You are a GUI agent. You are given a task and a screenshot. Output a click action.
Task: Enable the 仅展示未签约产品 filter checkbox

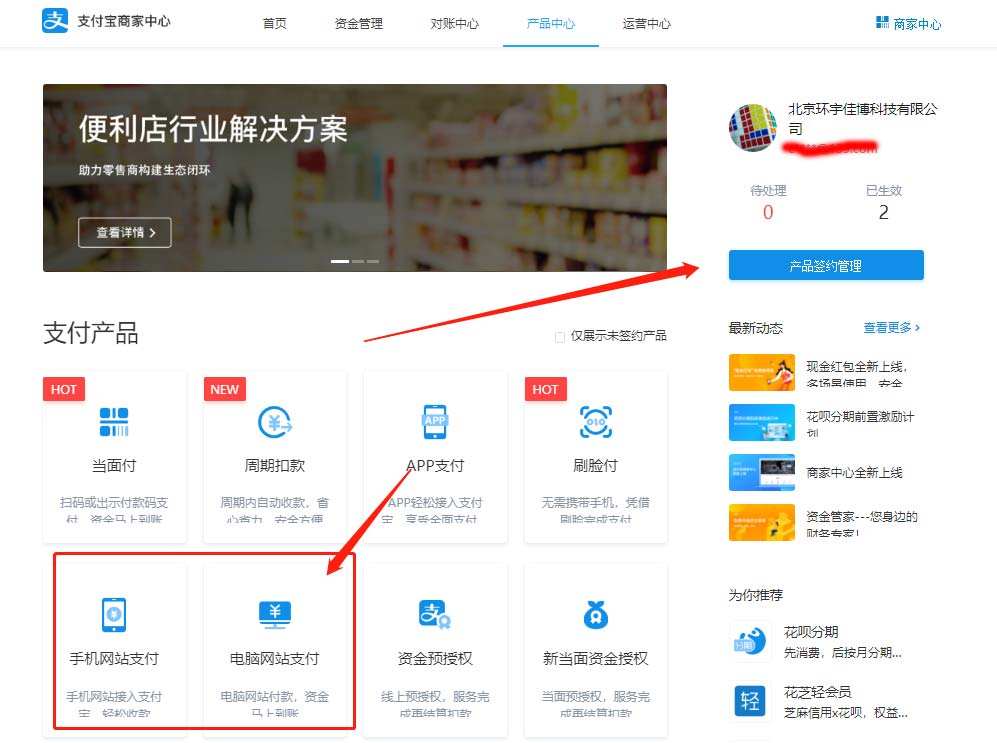tap(559, 337)
